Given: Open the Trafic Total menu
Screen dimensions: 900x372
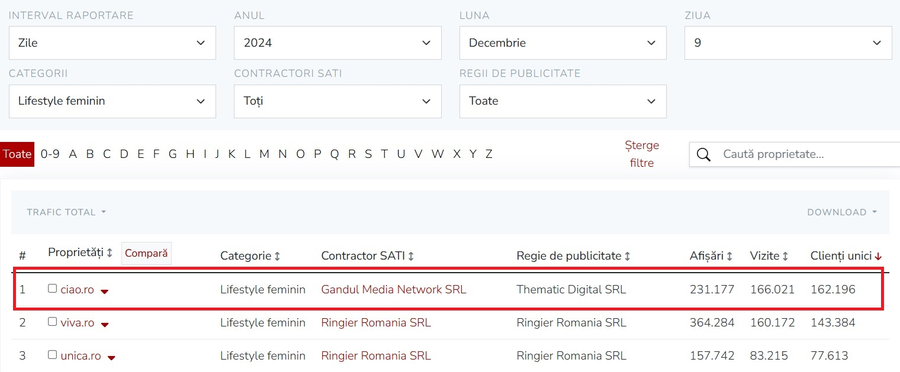Looking at the screenshot, I should [66, 212].
